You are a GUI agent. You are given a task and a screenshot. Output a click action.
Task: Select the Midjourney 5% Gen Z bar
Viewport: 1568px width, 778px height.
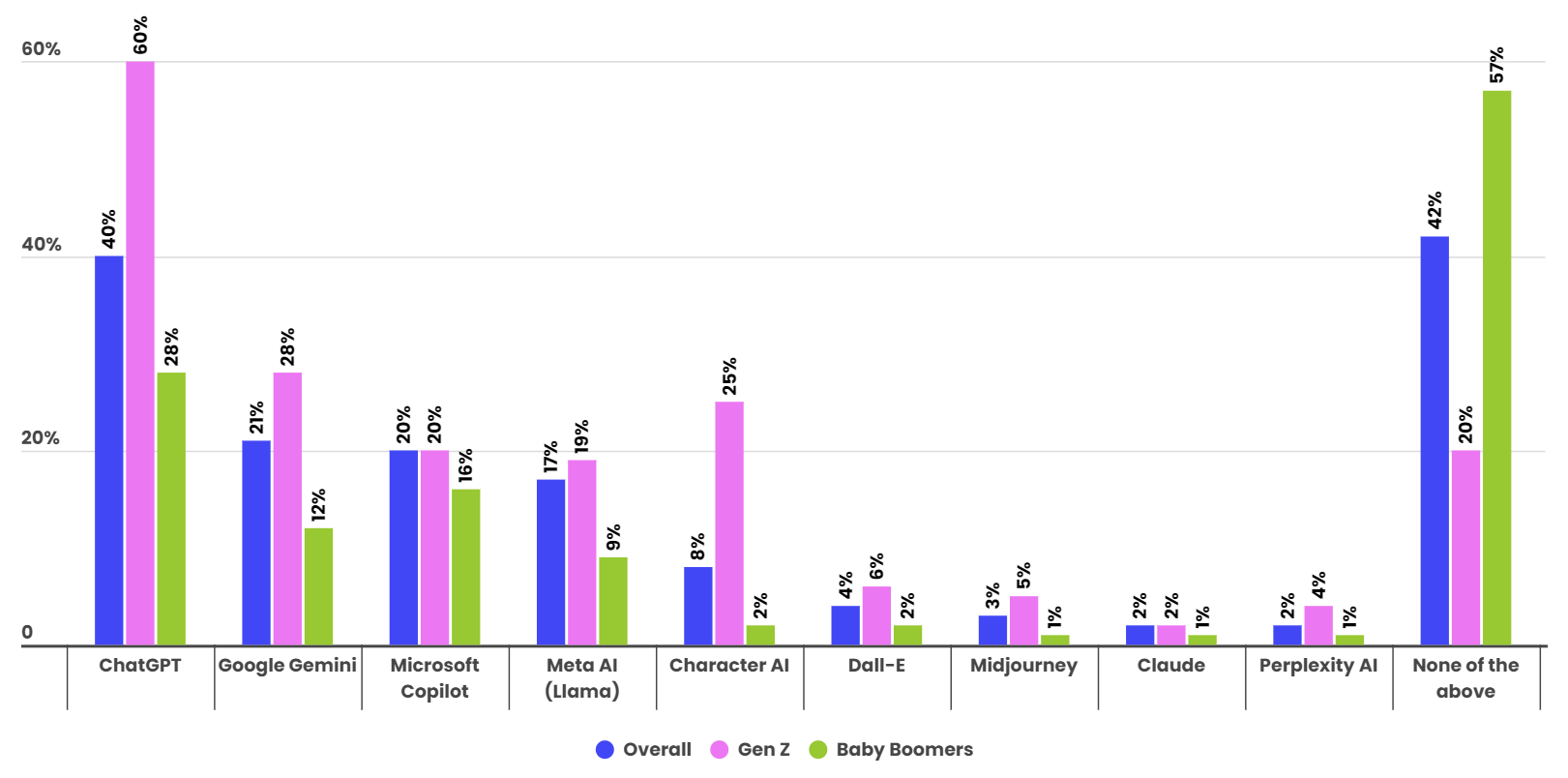tap(1023, 620)
